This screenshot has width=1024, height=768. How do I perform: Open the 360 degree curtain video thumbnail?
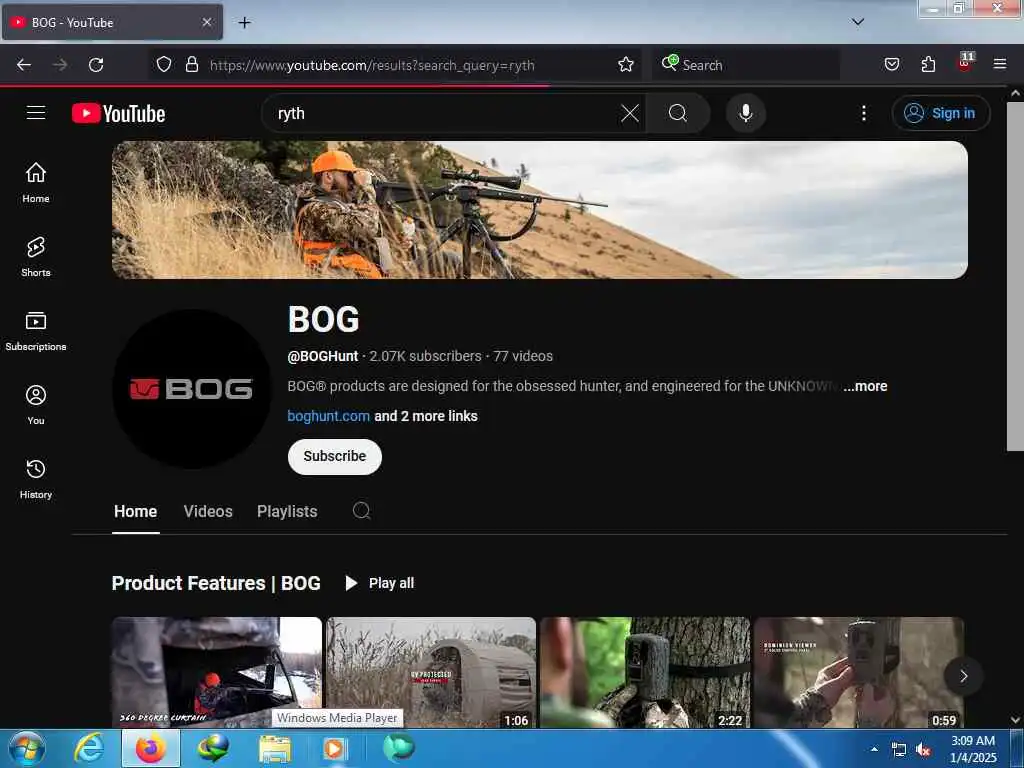(x=217, y=672)
